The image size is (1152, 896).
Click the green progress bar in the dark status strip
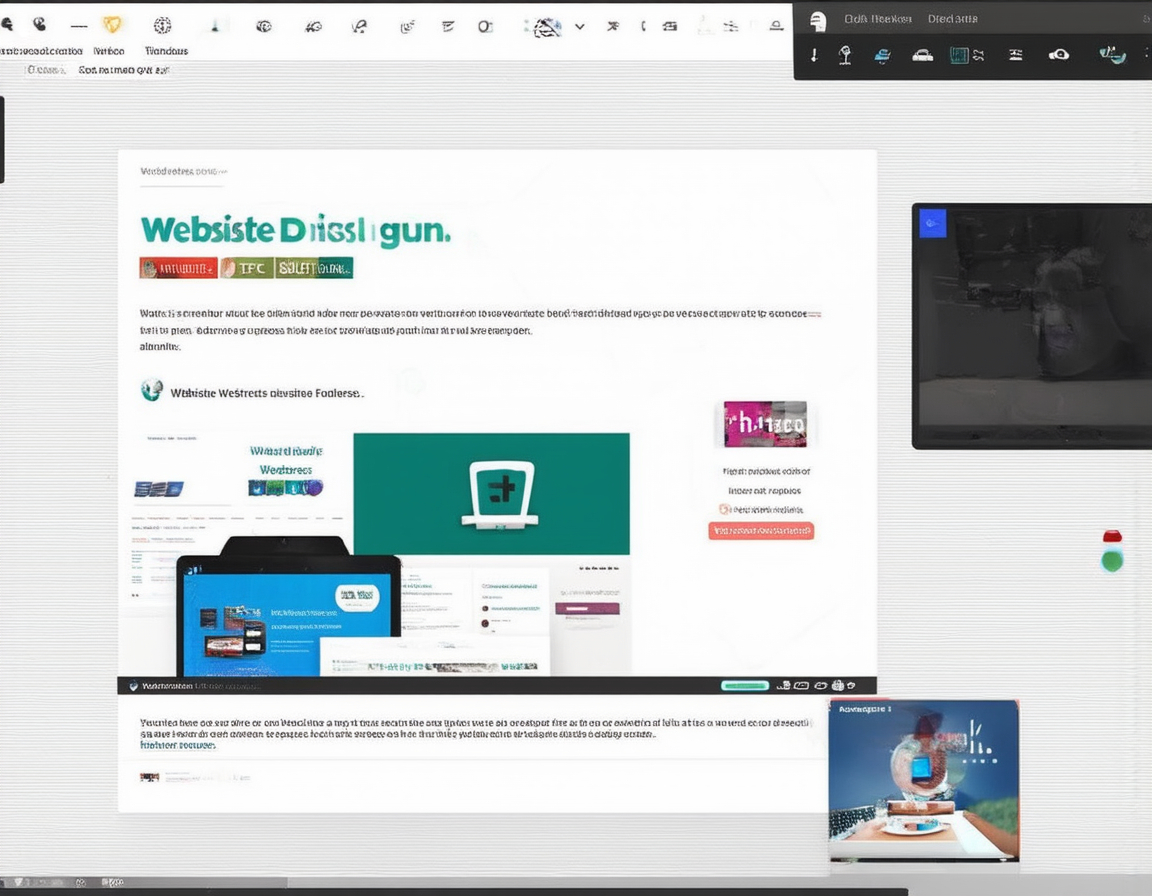[x=744, y=685]
